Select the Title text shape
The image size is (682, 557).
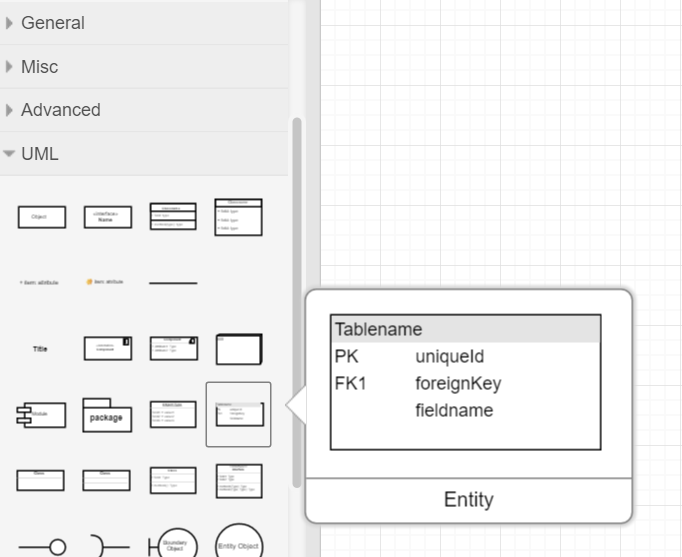point(40,349)
